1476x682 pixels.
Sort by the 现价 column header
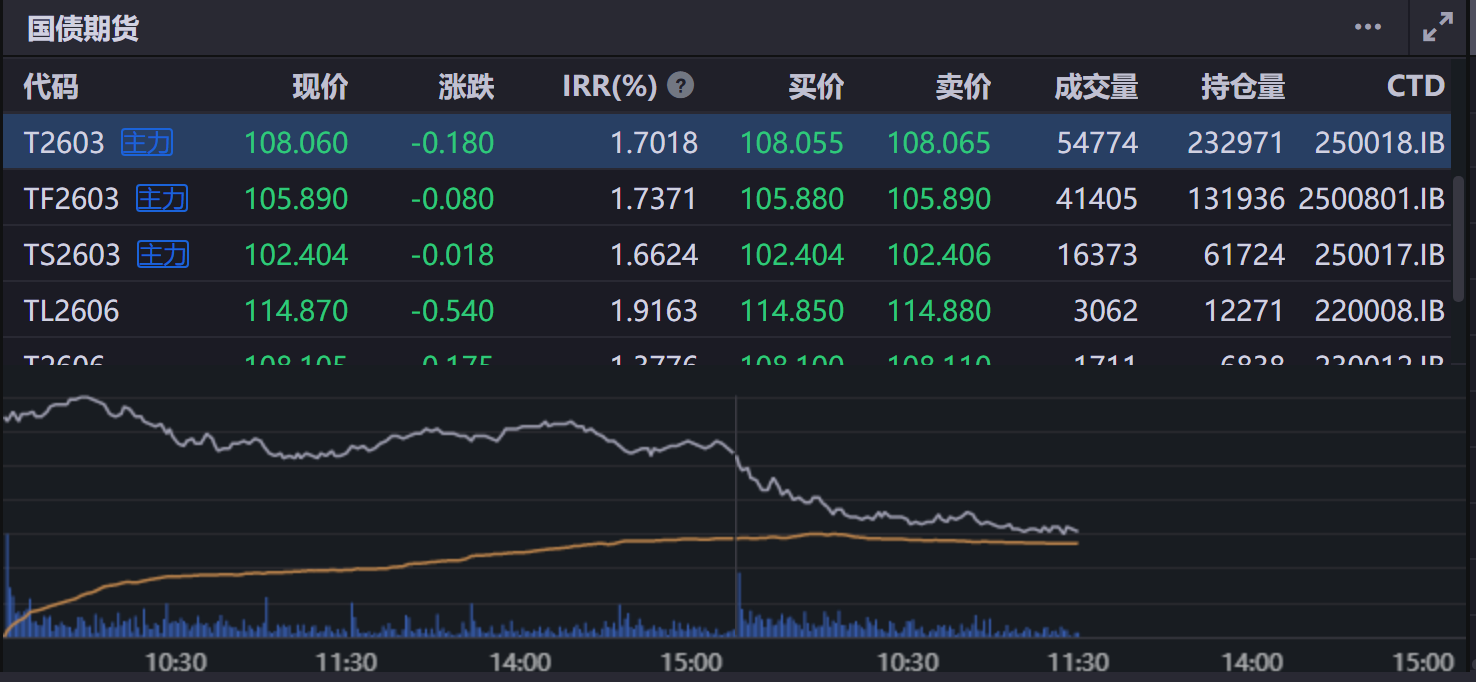[x=320, y=87]
